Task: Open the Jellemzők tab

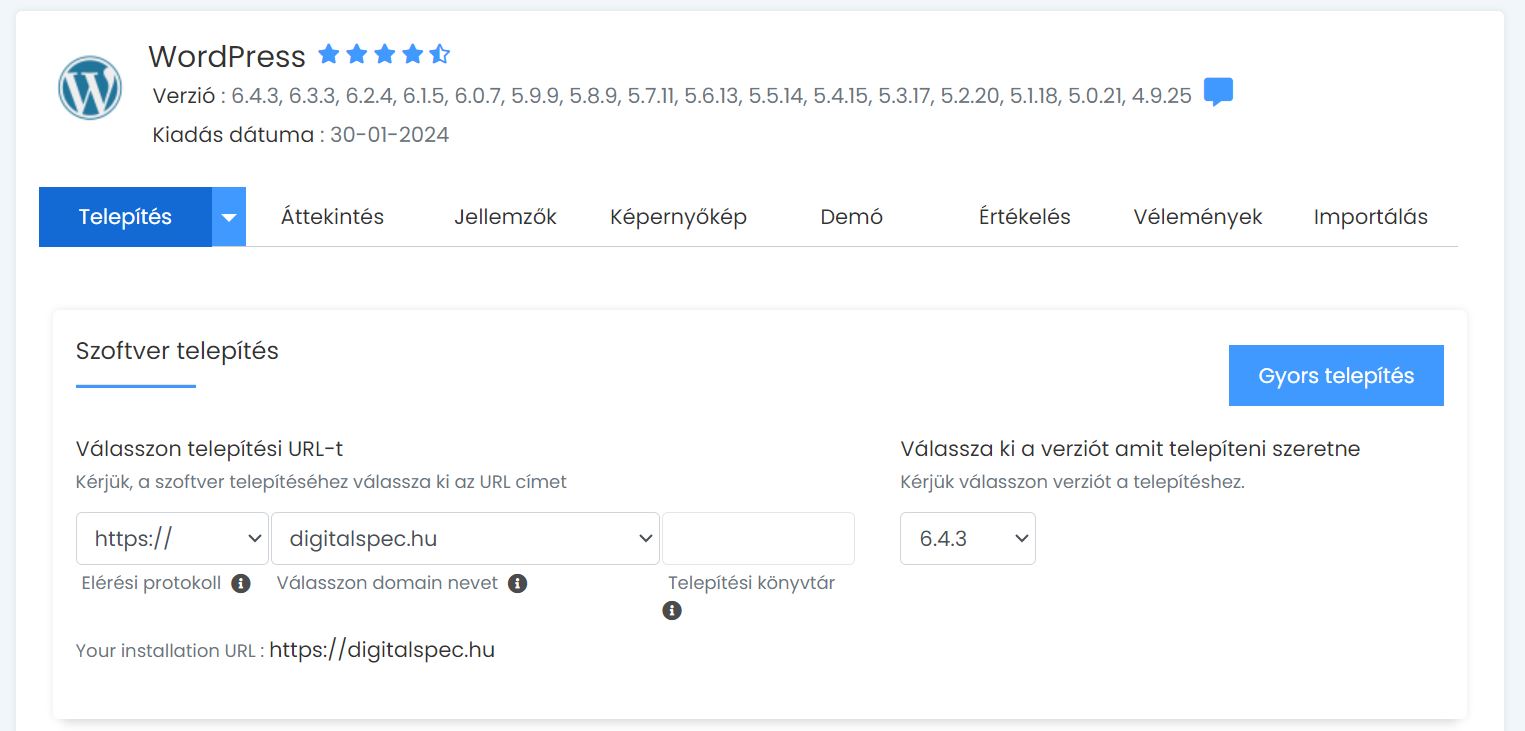Action: point(505,217)
